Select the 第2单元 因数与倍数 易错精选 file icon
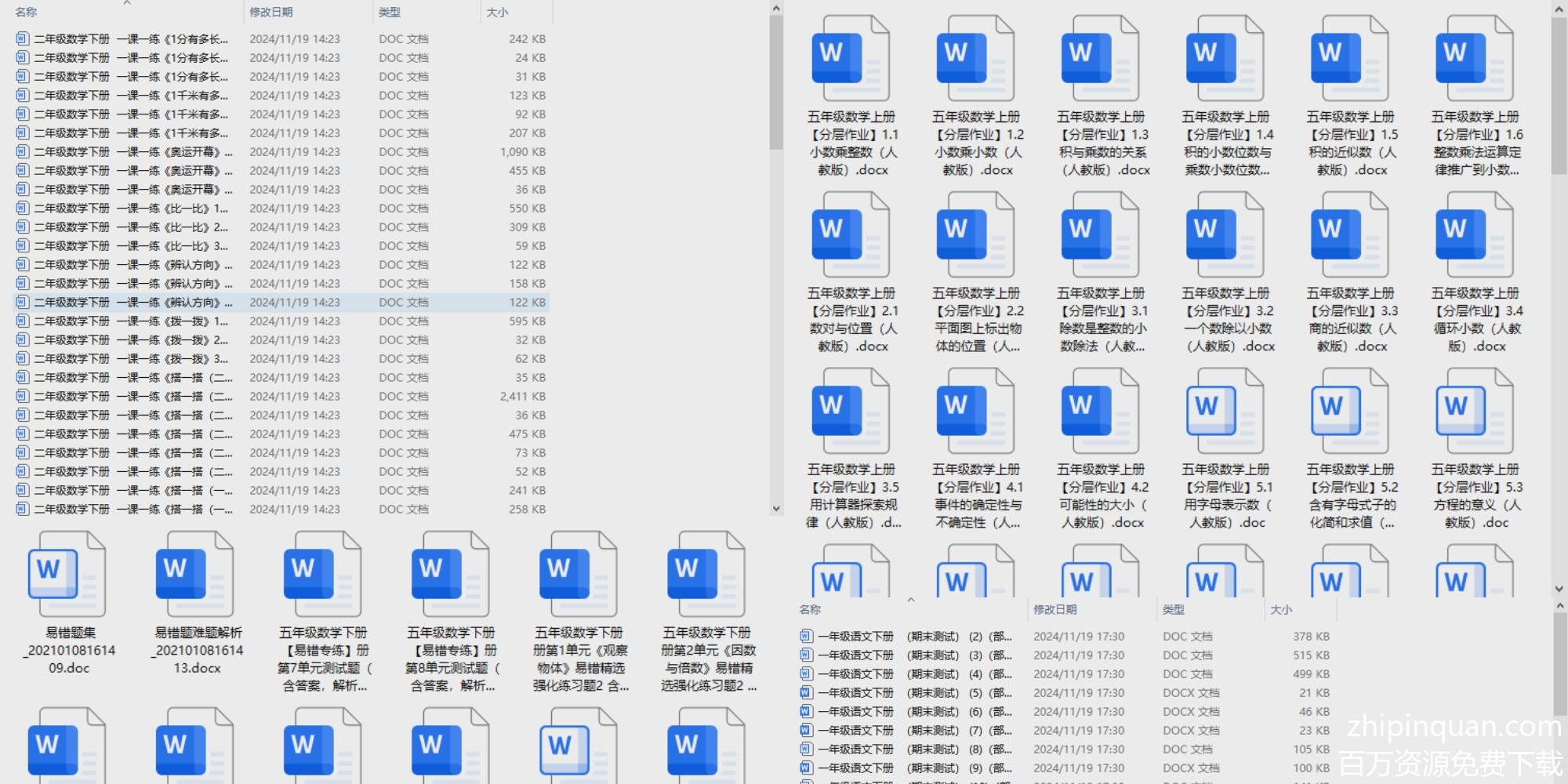The width and height of the screenshot is (1568, 784). tap(706, 575)
